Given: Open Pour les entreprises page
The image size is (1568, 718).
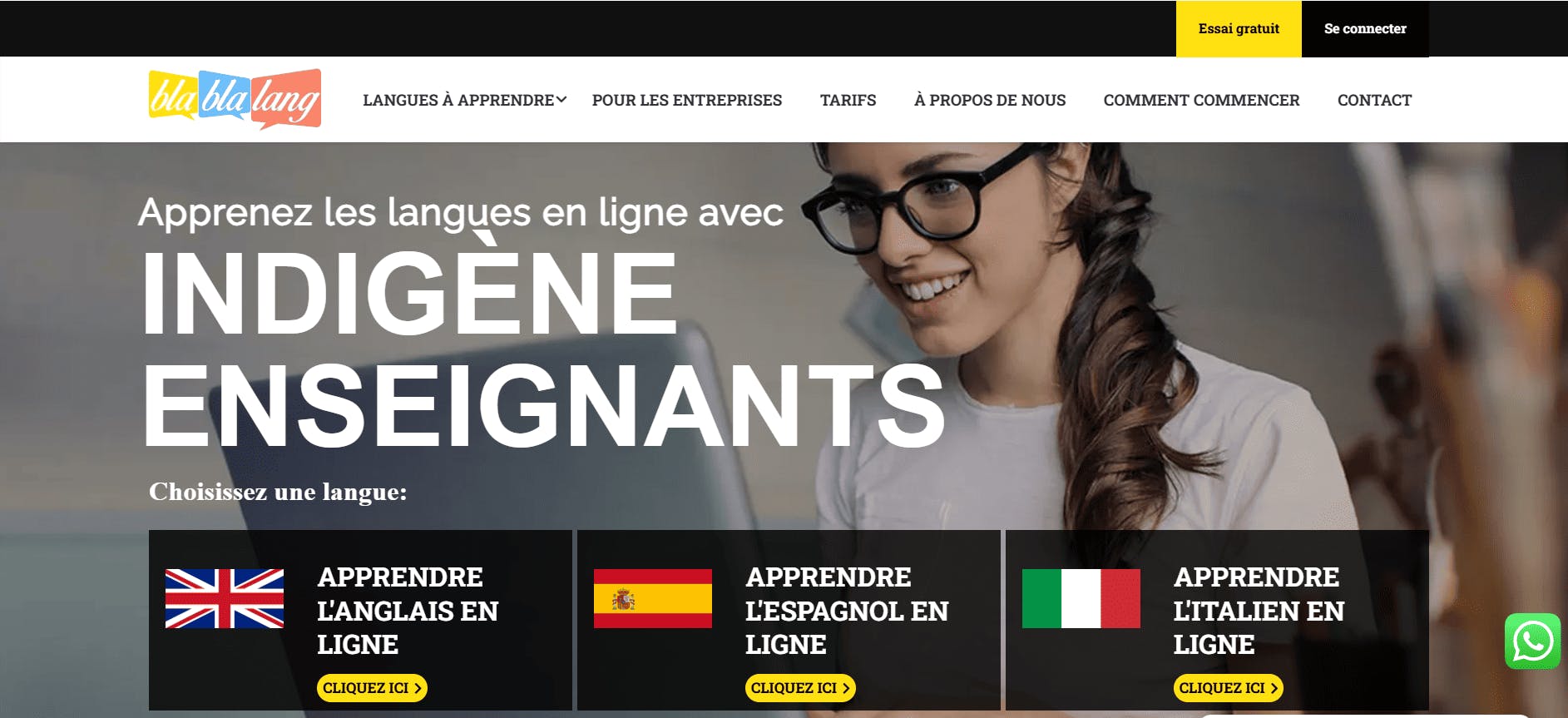Looking at the screenshot, I should [x=687, y=100].
